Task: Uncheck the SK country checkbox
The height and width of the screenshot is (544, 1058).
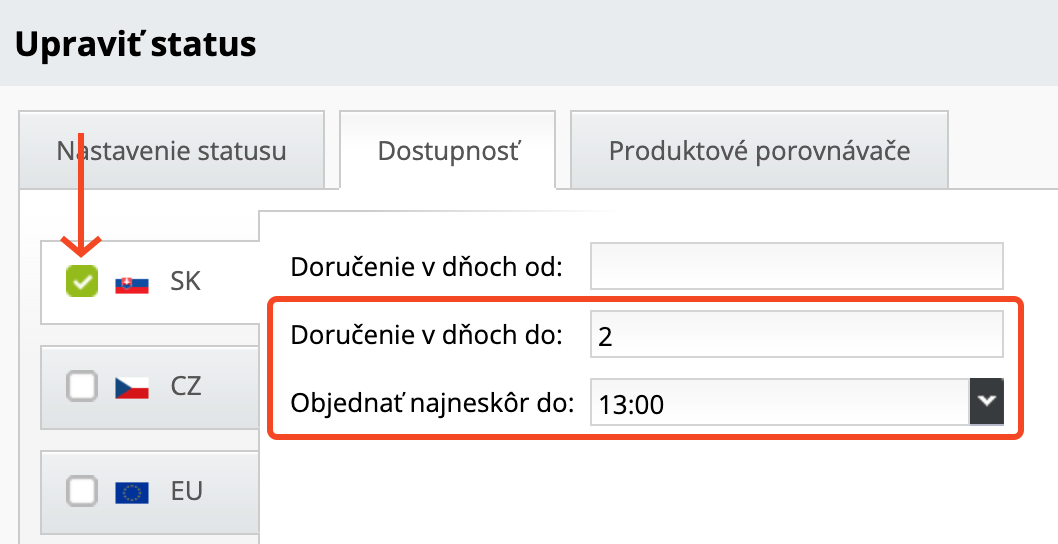Action: point(82,281)
